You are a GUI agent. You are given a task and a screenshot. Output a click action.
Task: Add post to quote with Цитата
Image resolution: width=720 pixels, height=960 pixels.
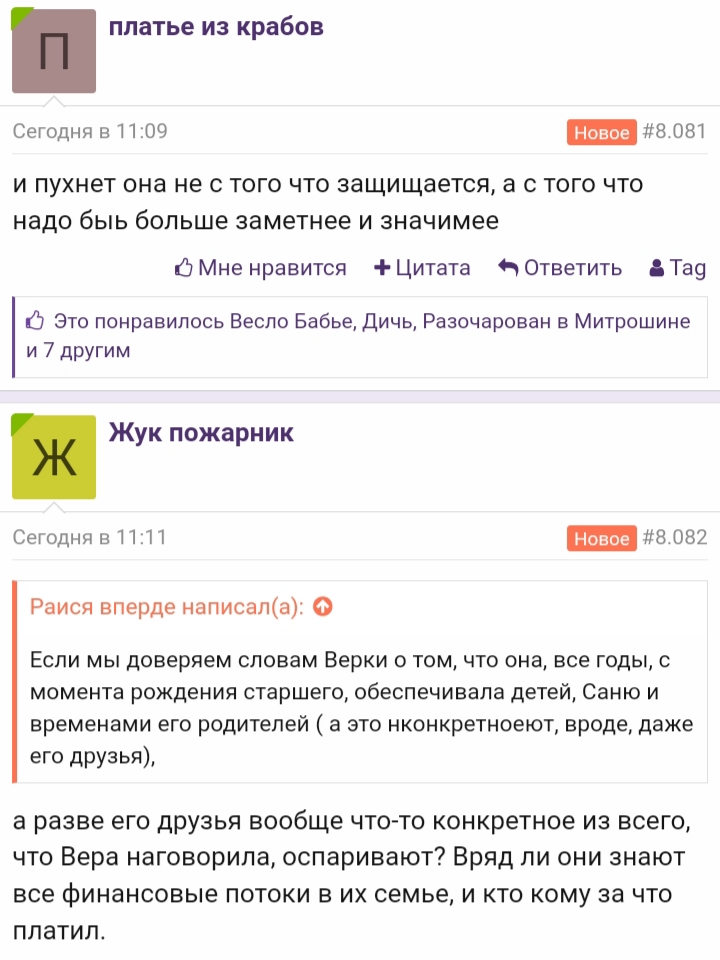coord(422,268)
